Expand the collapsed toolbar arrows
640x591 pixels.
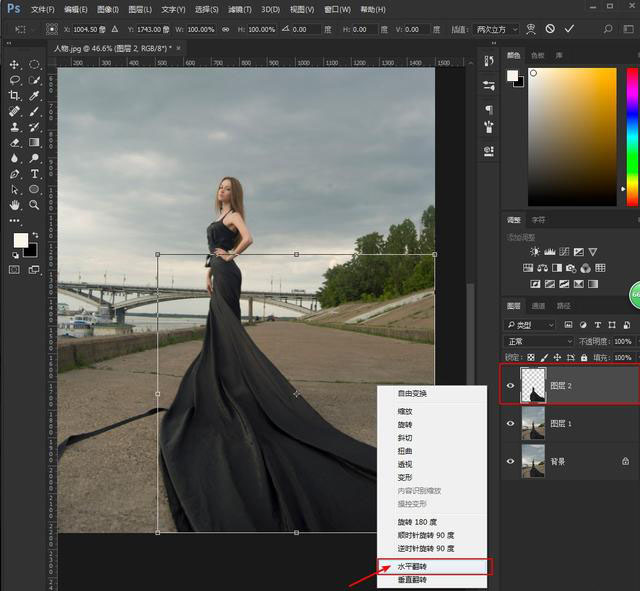click(9, 43)
